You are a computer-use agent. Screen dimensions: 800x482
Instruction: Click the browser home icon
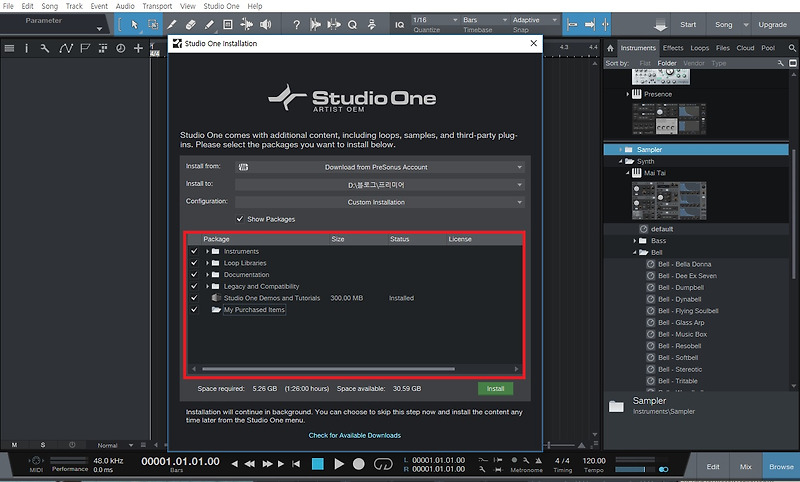610,48
